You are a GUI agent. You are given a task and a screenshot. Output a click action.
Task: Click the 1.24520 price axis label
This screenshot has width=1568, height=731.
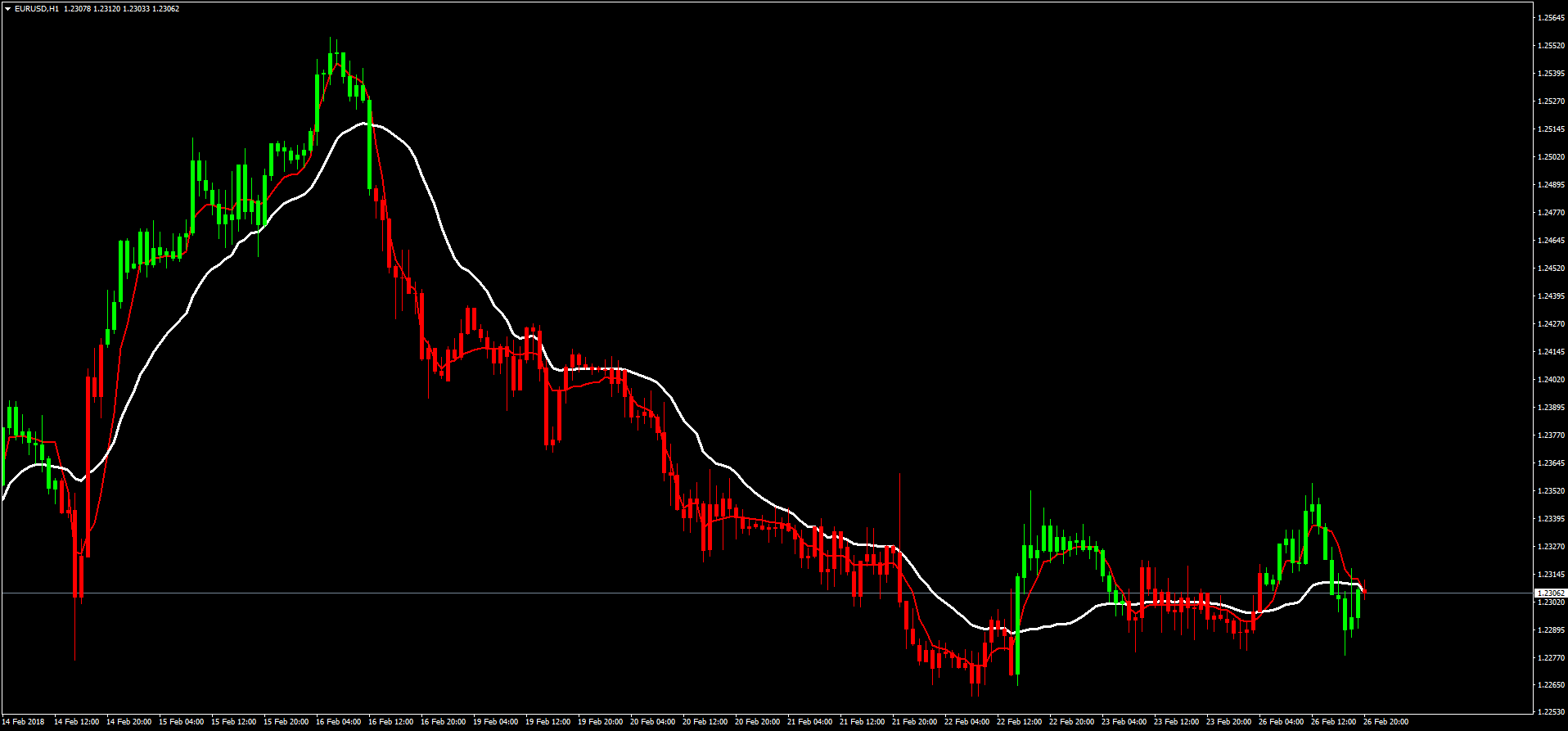point(1552,268)
